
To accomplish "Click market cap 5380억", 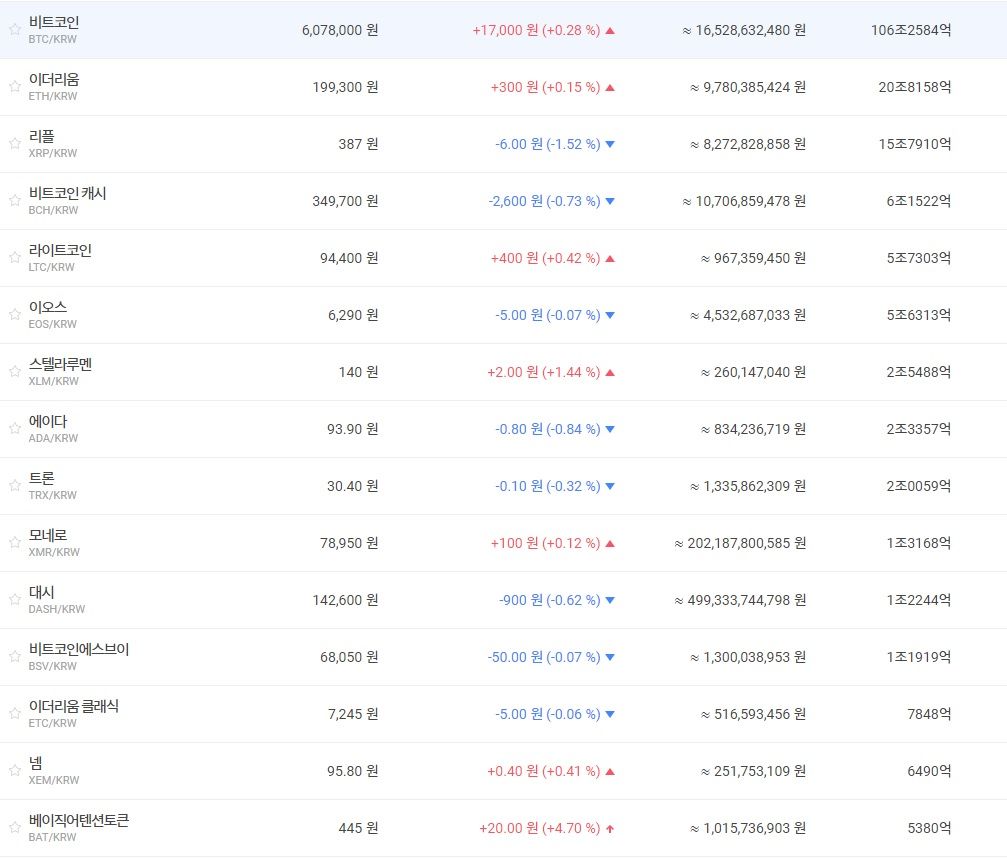I will (929, 829).
